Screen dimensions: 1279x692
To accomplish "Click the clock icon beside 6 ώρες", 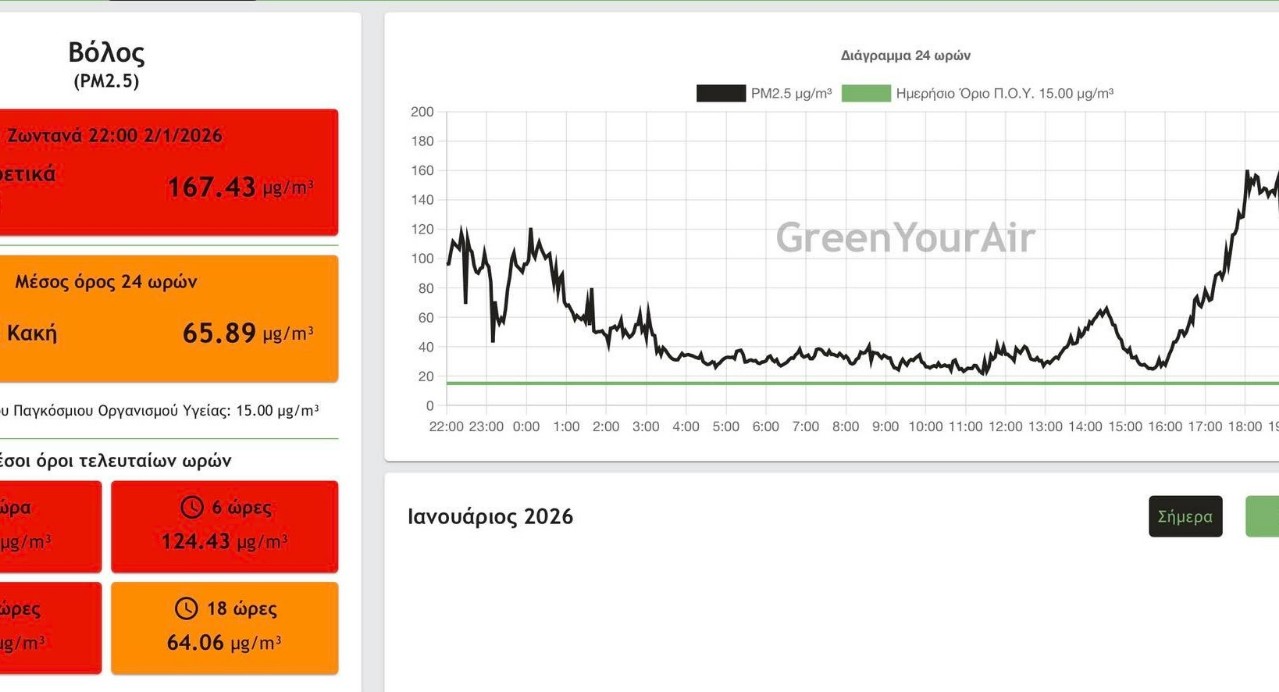I will [191, 508].
